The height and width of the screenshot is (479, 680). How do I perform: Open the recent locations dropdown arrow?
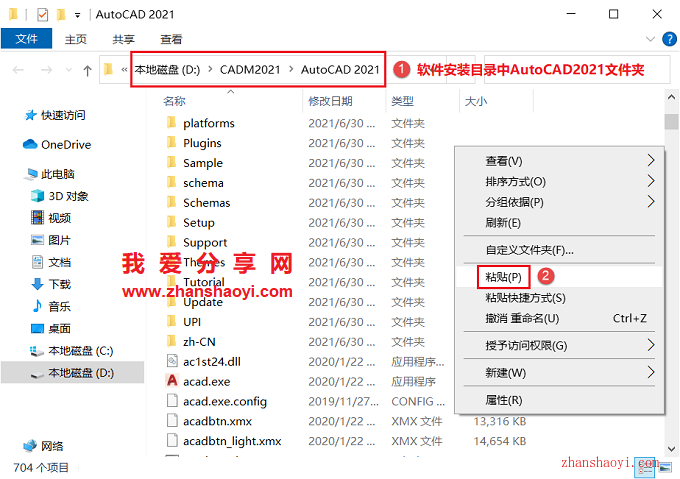(68, 70)
